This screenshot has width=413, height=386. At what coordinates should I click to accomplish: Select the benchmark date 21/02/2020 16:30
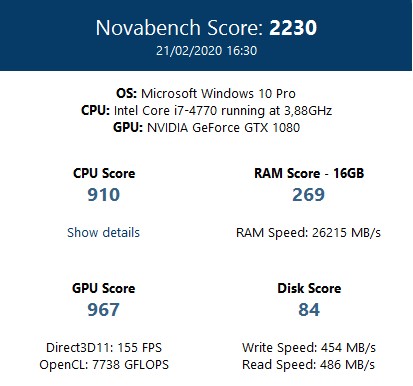click(x=206, y=51)
